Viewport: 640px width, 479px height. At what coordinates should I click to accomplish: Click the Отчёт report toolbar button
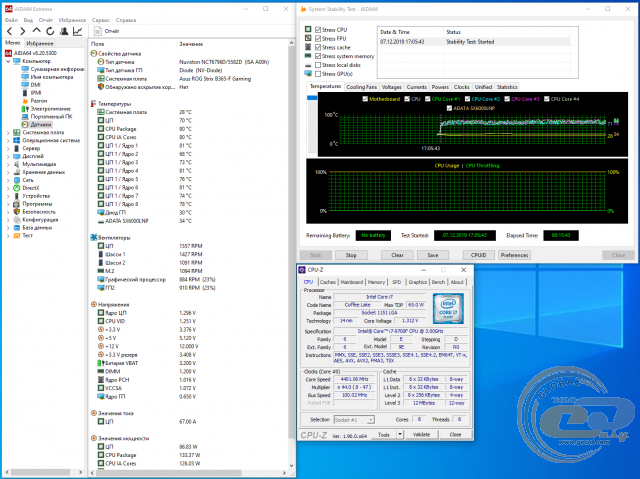pos(107,31)
